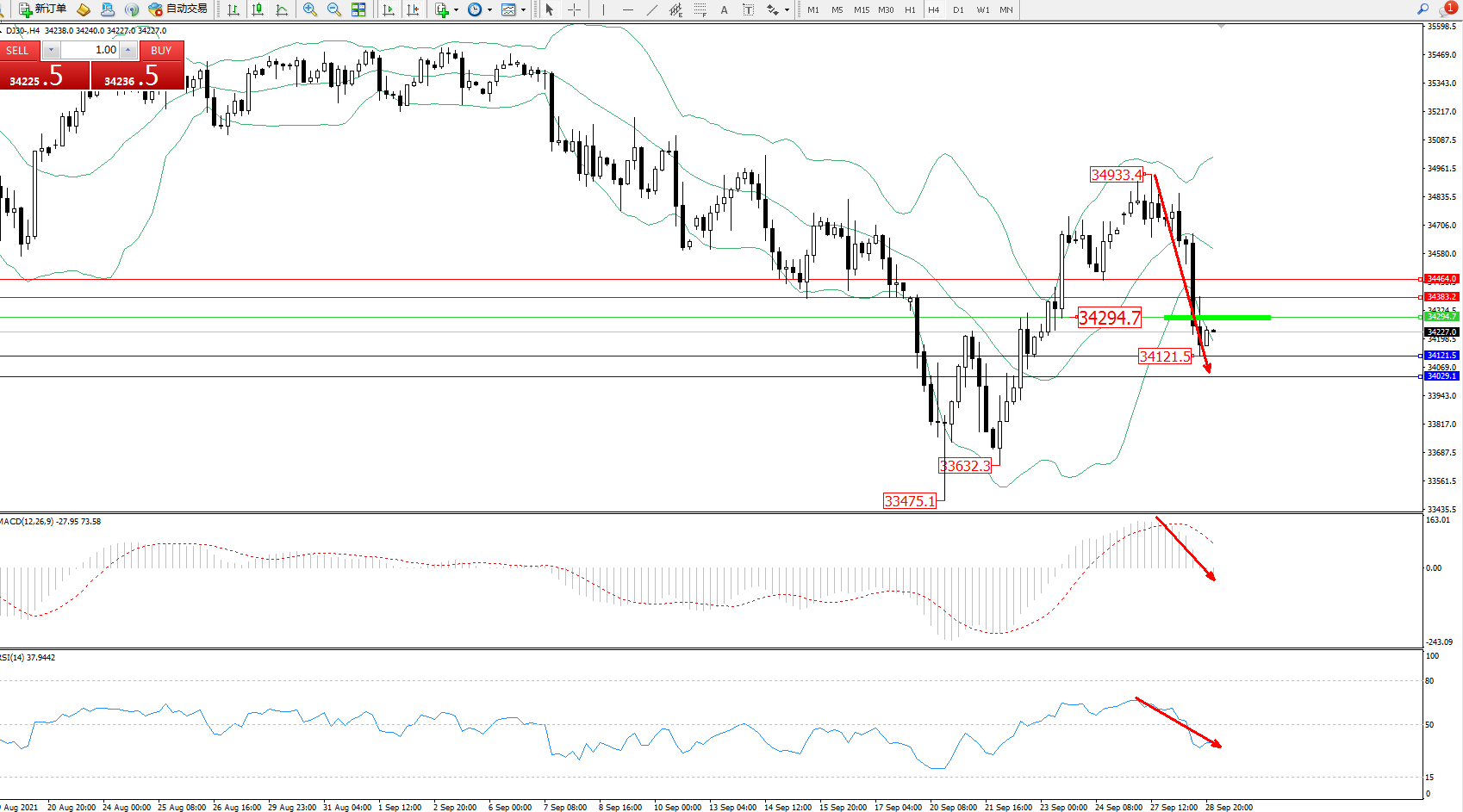Image resolution: width=1463 pixels, height=812 pixels.
Task: Select the trendline drawing tool
Action: (x=652, y=9)
